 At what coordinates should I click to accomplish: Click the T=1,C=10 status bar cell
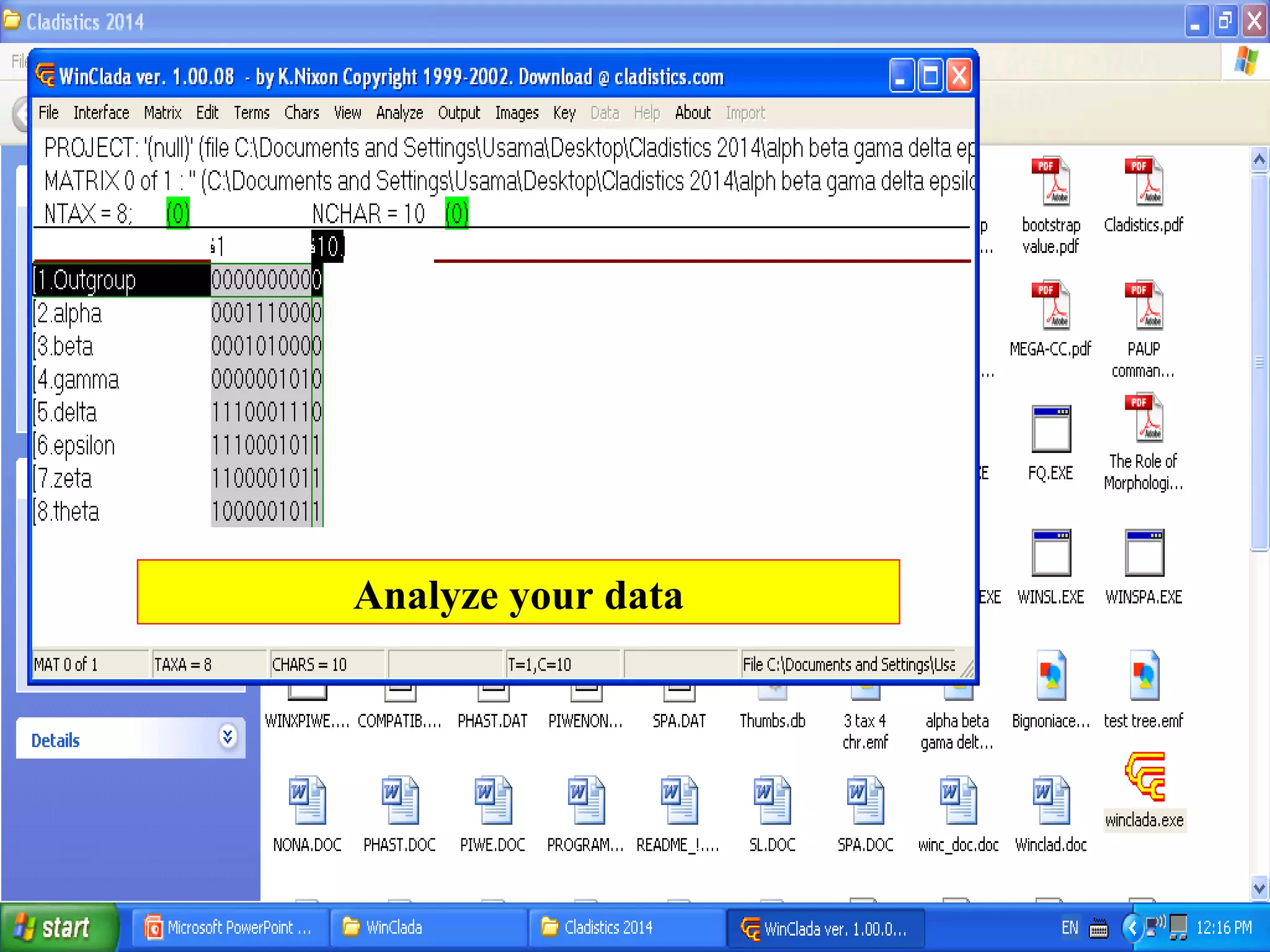coord(562,664)
